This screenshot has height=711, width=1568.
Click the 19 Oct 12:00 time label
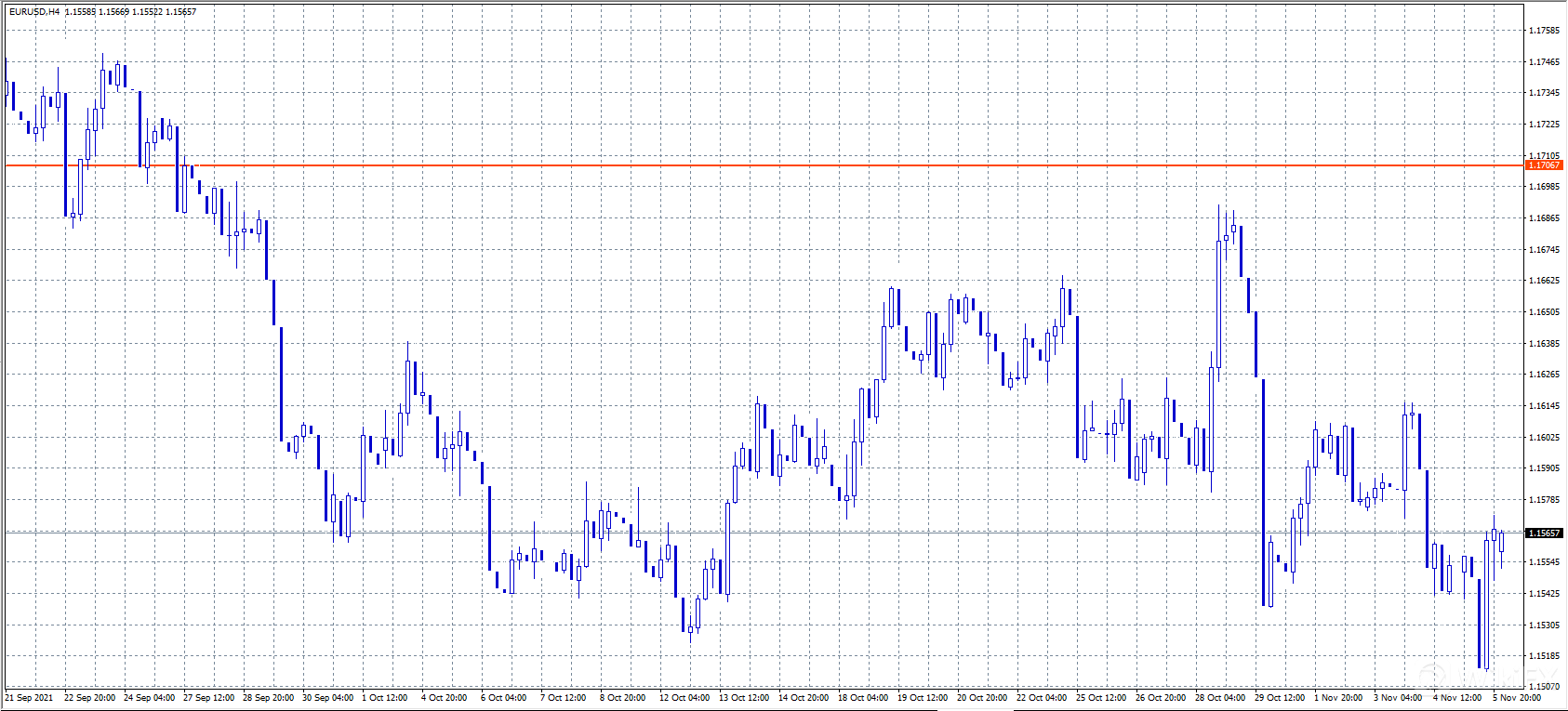(x=923, y=697)
